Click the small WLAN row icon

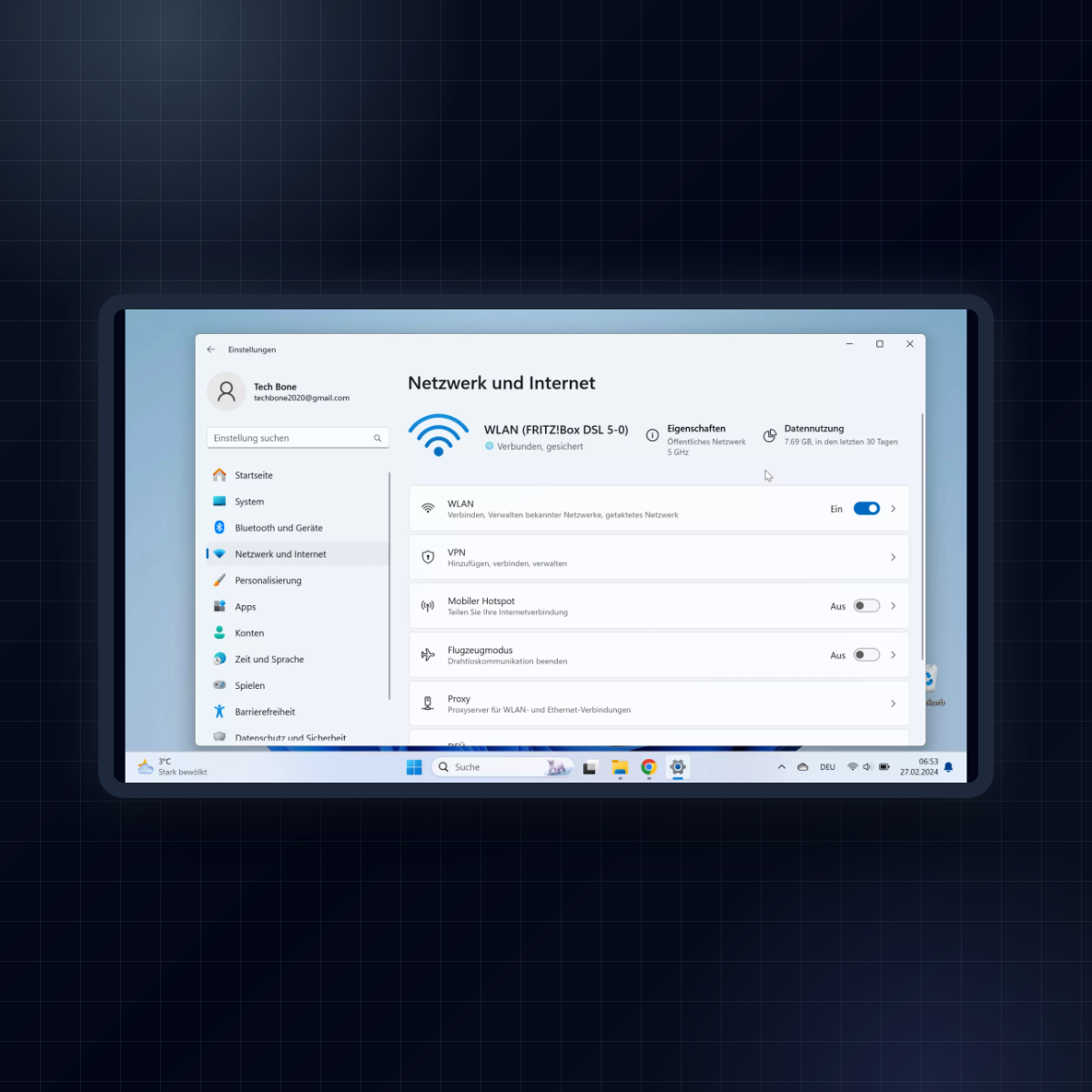tap(428, 509)
